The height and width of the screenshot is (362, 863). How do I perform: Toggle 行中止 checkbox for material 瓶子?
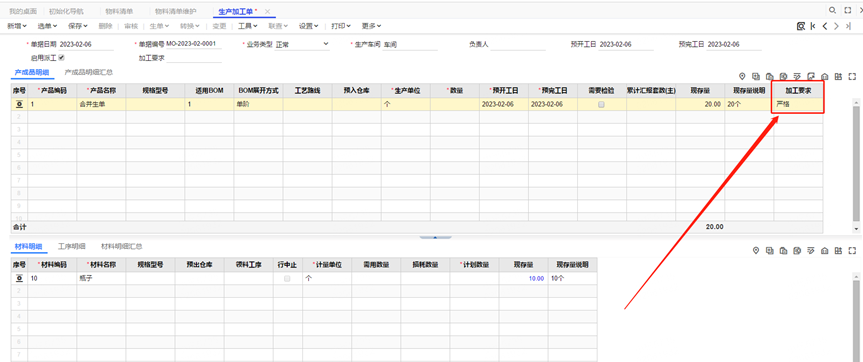click(x=287, y=279)
